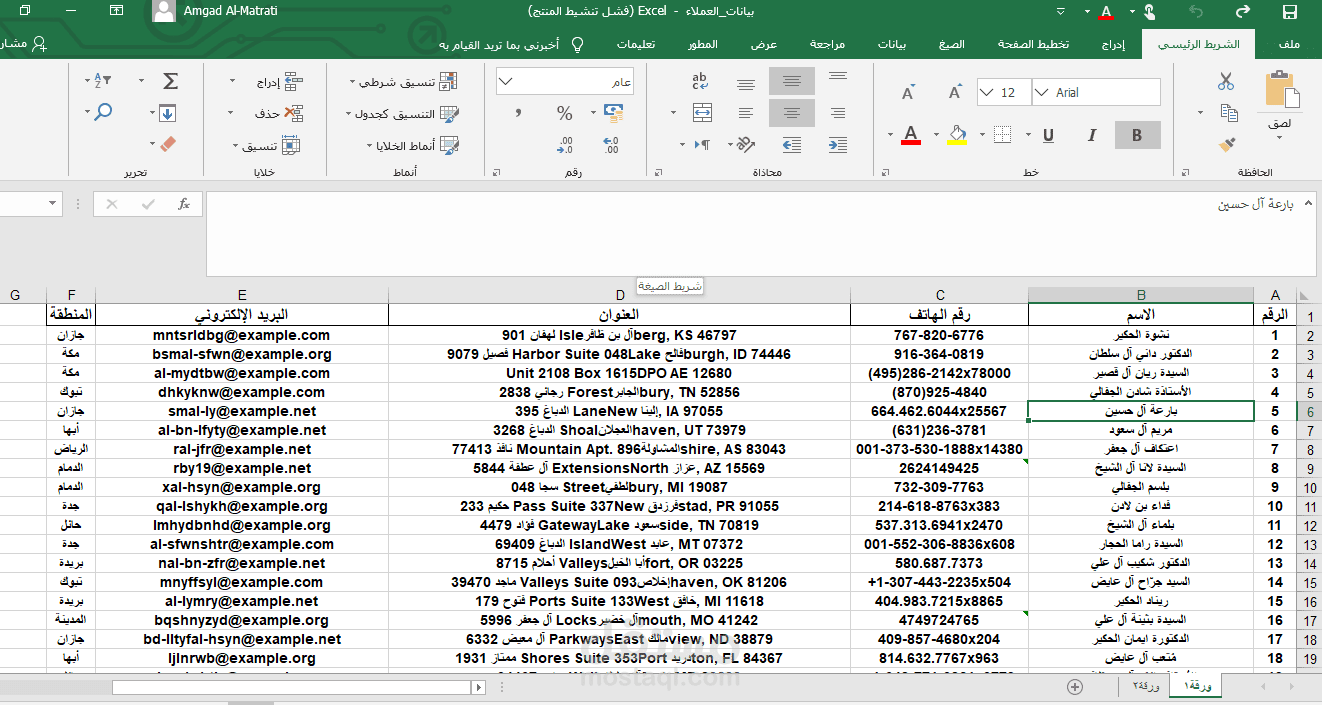Switch to the الصيغ Formulas tab
Screen dimensions: 1322x705
(950, 44)
